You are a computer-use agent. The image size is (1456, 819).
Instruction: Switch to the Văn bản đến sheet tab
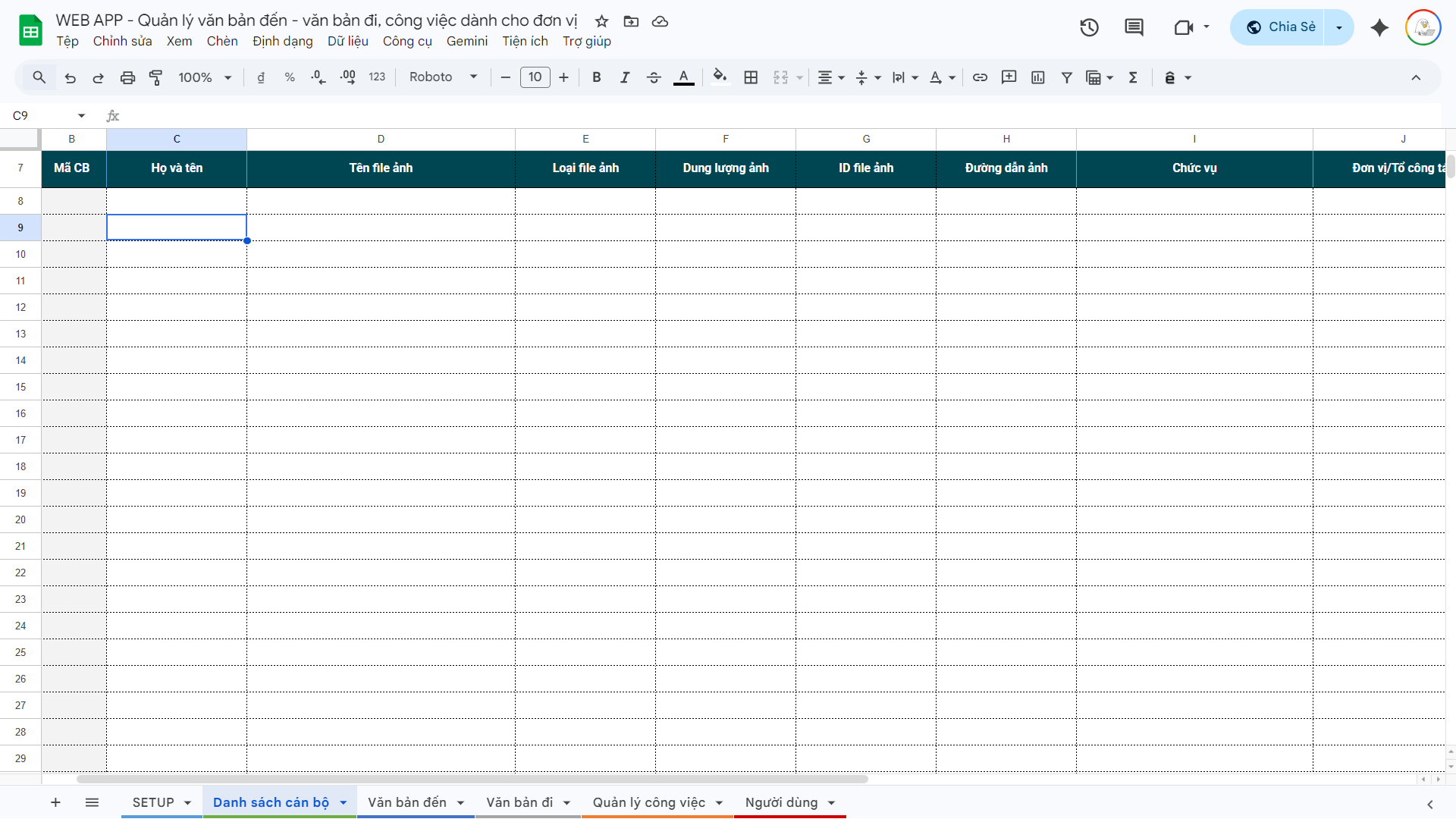point(407,802)
